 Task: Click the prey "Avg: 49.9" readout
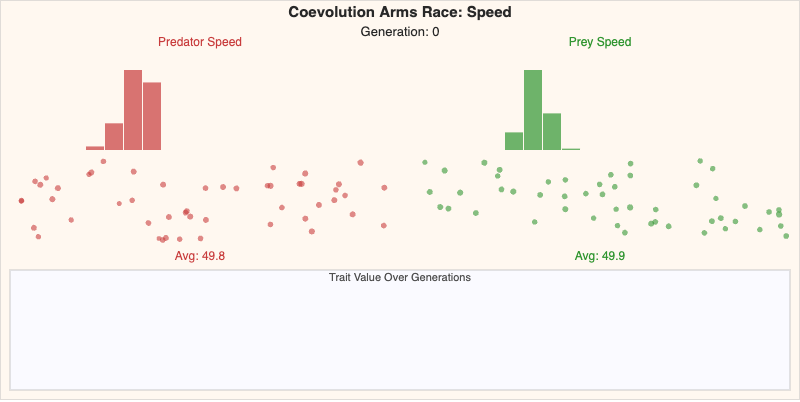pos(600,256)
